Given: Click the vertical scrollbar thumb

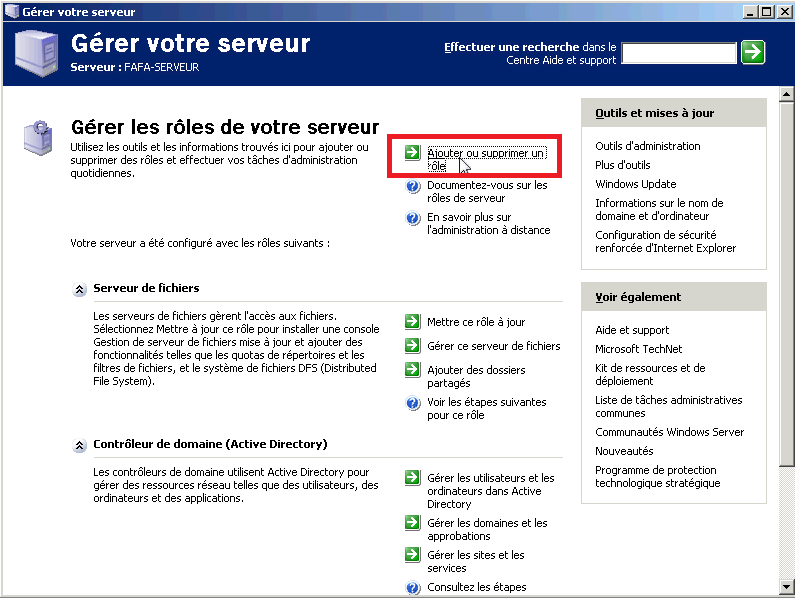Looking at the screenshot, I should coord(786,284).
